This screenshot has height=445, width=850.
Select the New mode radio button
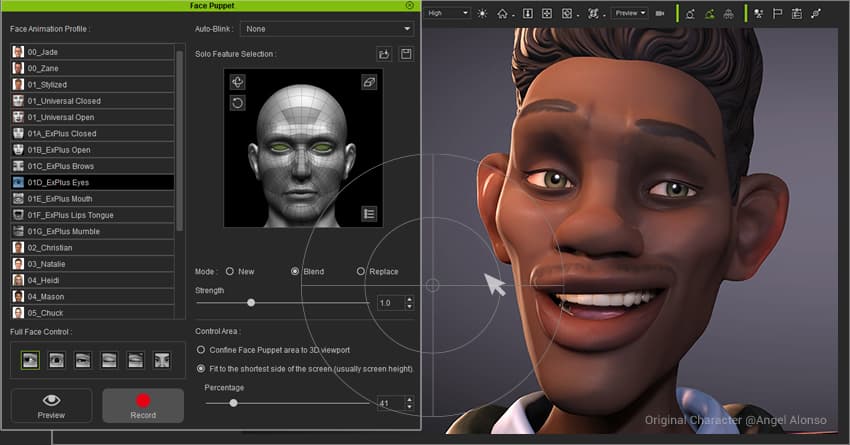[230, 271]
